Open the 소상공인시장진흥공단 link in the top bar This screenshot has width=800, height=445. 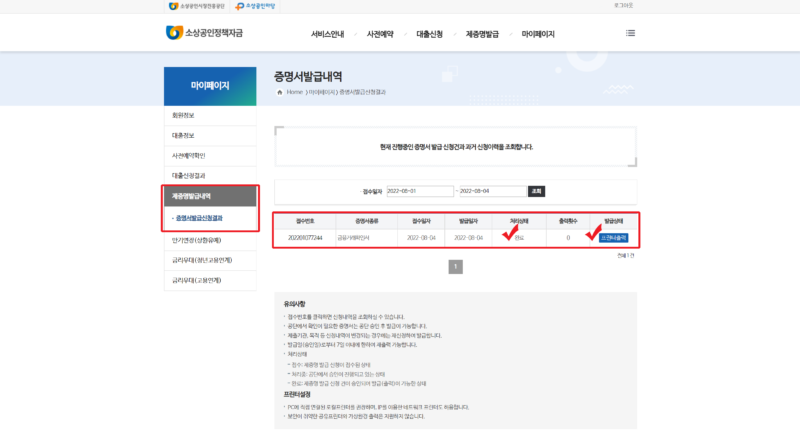[196, 6]
